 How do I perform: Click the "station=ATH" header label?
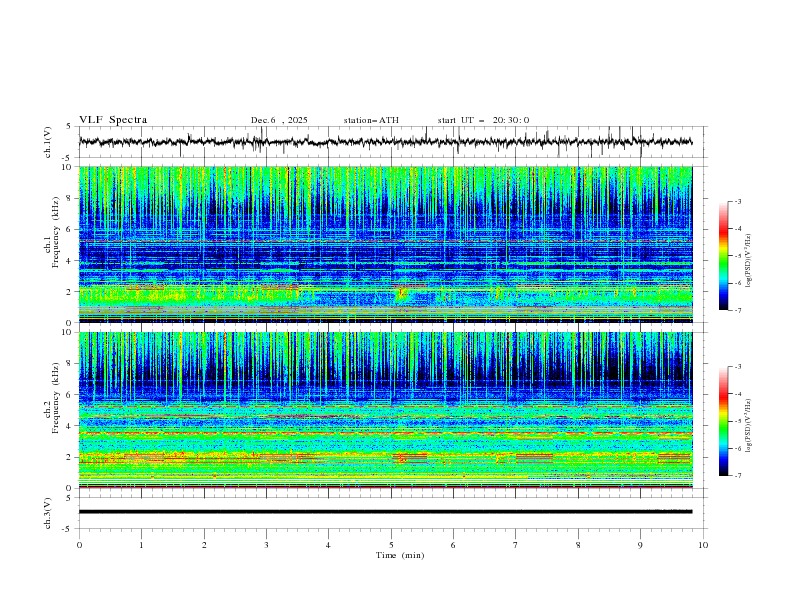point(371,120)
